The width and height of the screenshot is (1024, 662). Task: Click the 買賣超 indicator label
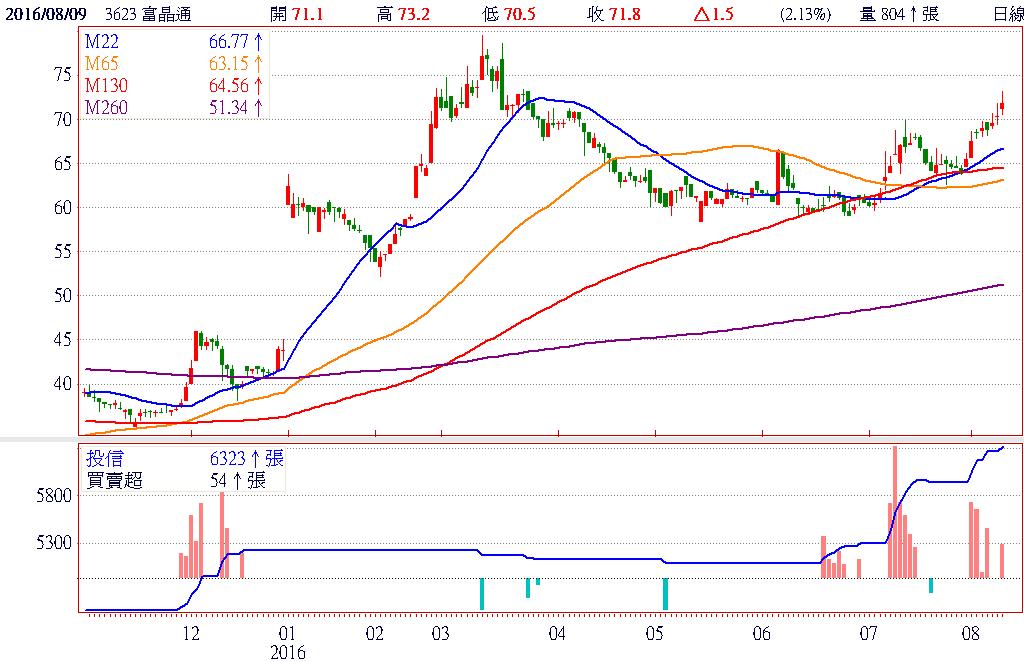[x=113, y=480]
